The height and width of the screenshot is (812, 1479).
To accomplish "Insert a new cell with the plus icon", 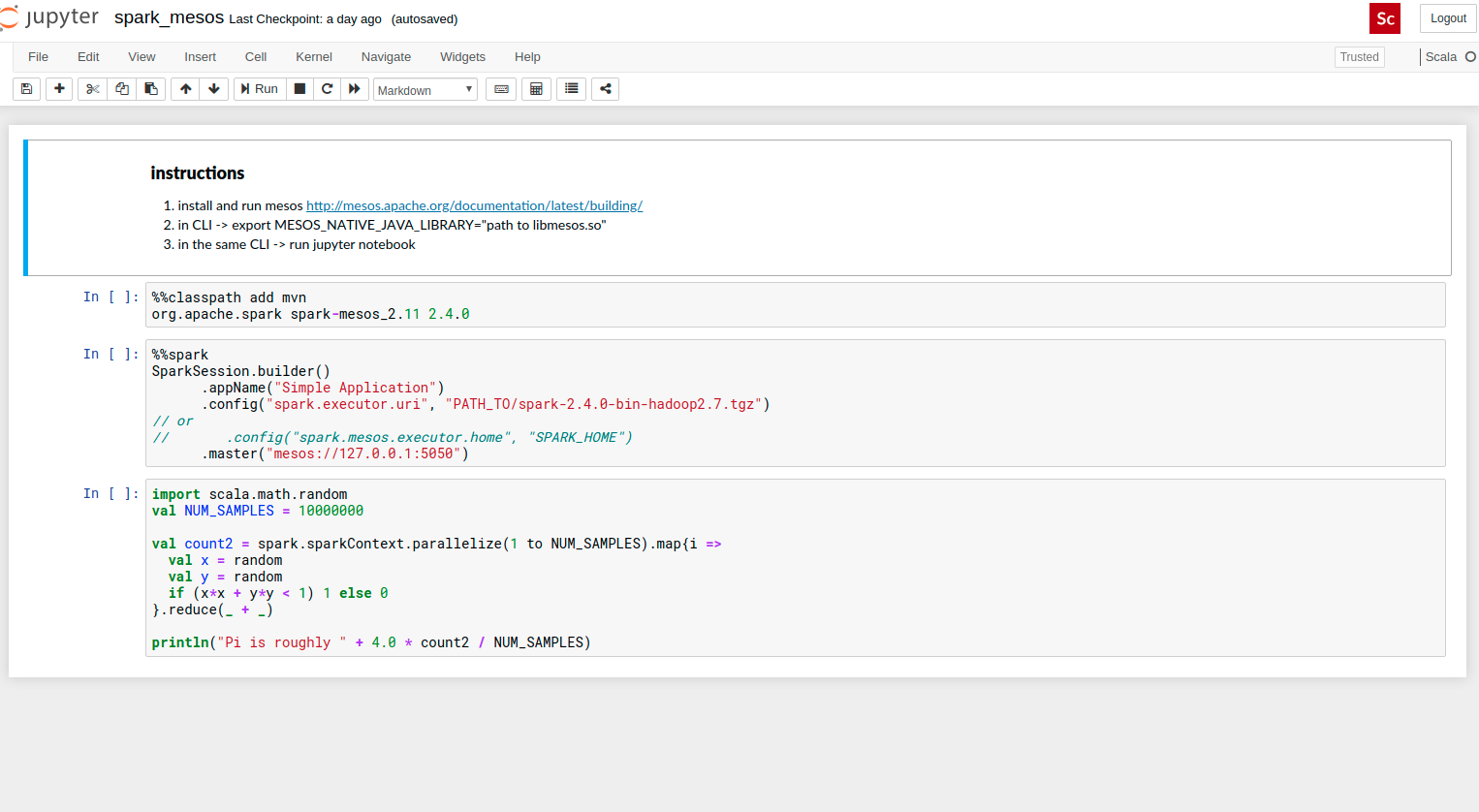I will coord(58,88).
